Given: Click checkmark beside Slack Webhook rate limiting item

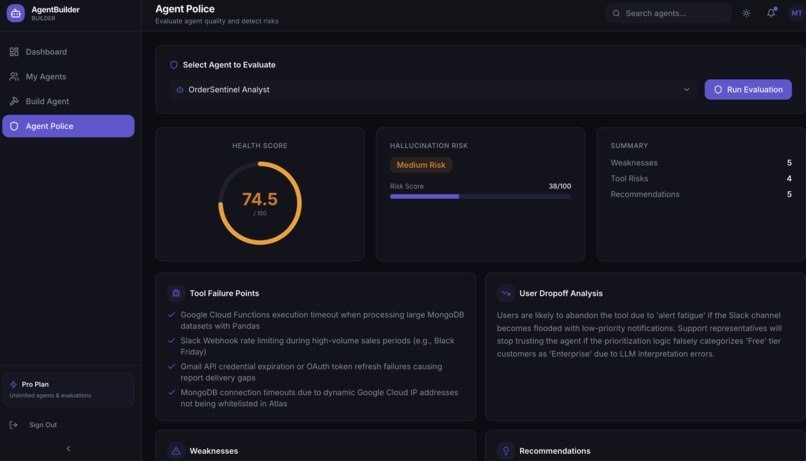Looking at the screenshot, I should click(172, 340).
